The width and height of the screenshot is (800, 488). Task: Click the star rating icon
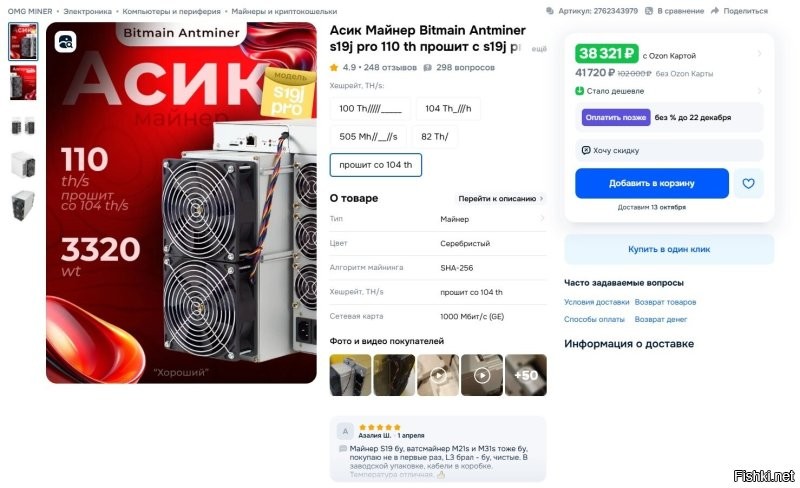334,68
